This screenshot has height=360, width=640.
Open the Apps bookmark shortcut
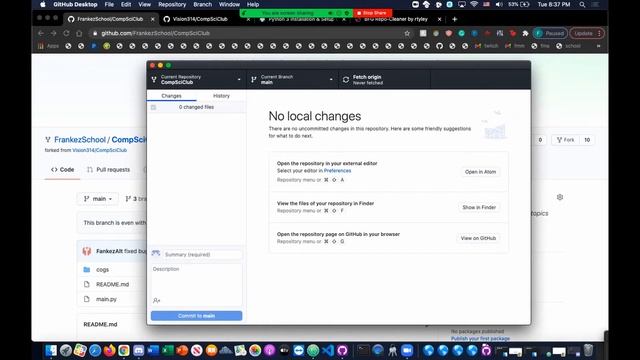[x=49, y=46]
